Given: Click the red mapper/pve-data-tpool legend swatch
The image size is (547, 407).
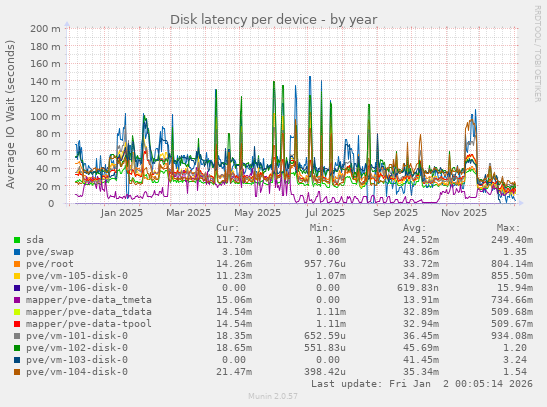Looking at the screenshot, I should [17, 324].
